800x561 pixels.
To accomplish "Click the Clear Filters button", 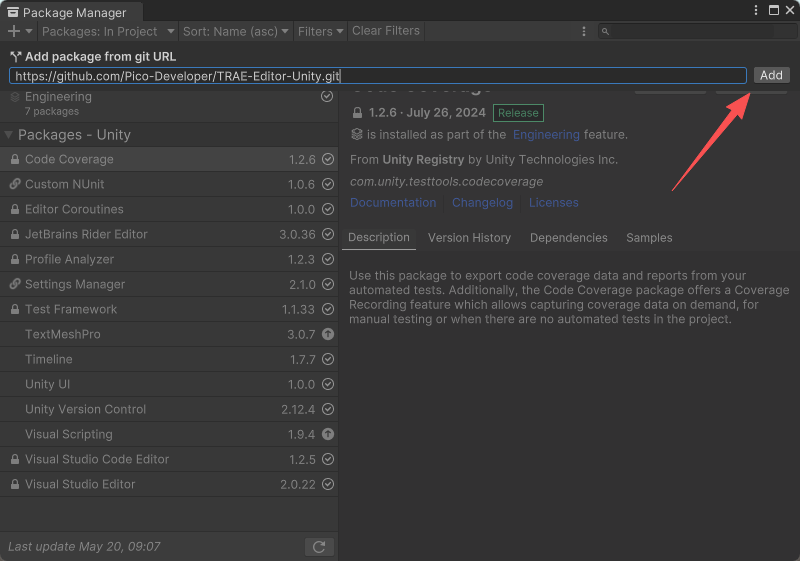I will pyautogui.click(x=386, y=31).
